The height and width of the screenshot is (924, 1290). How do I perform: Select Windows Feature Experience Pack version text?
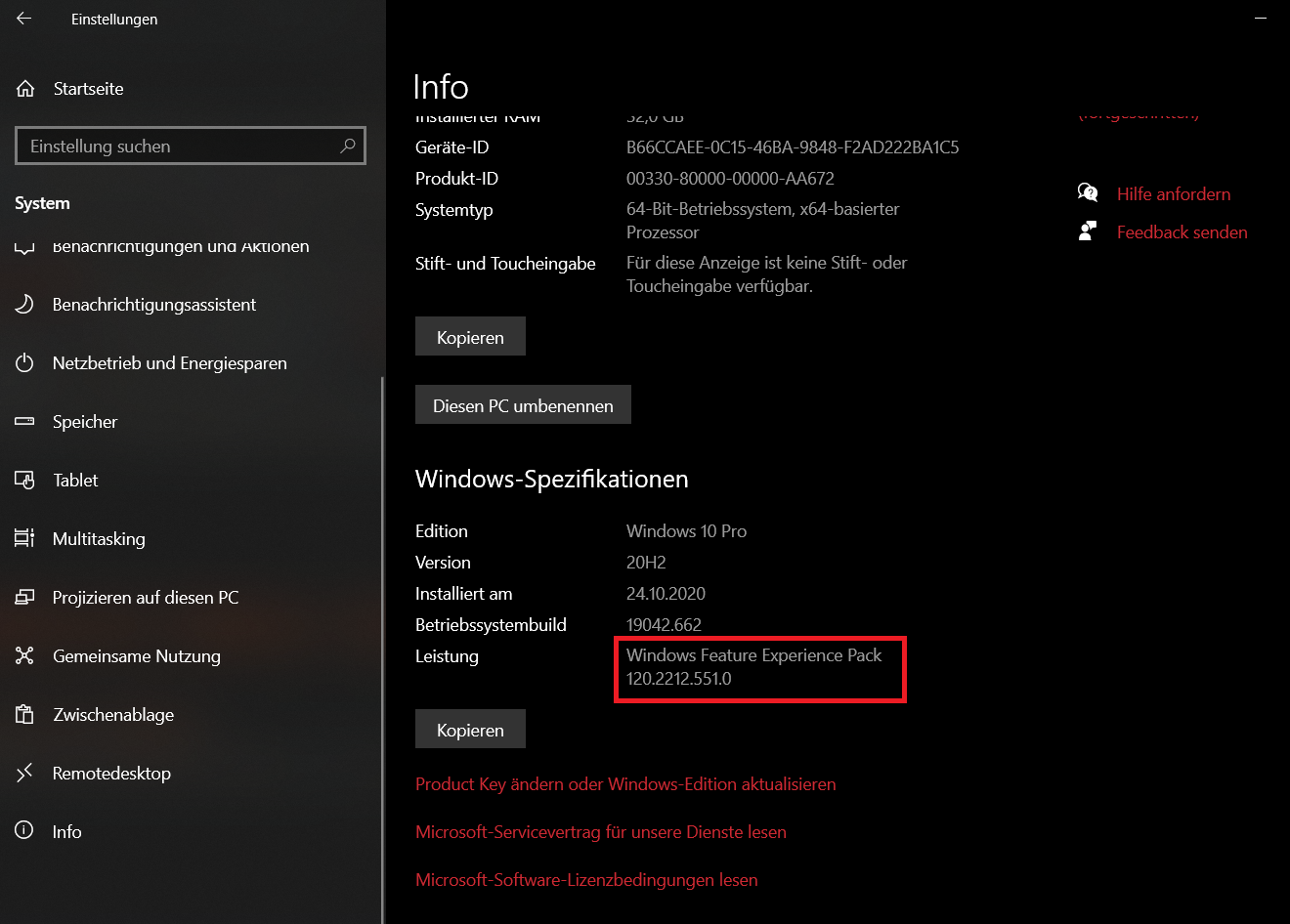coord(753,667)
